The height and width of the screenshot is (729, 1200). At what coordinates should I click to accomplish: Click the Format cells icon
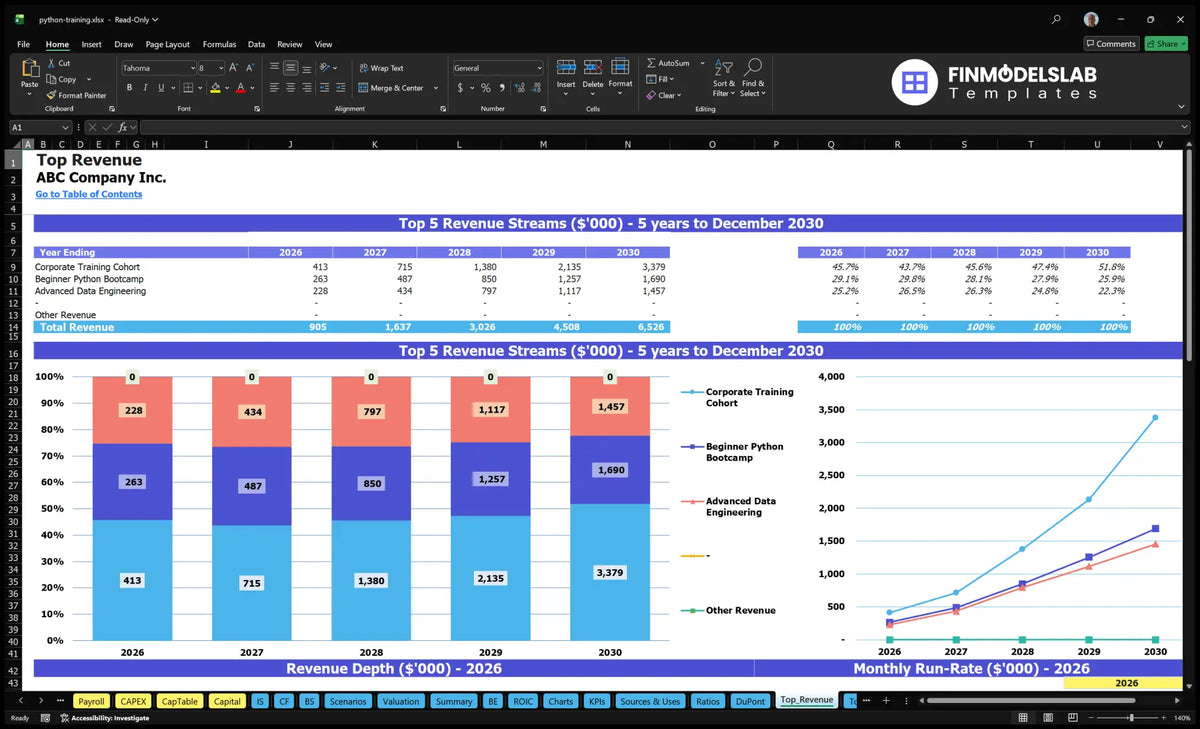tap(620, 67)
